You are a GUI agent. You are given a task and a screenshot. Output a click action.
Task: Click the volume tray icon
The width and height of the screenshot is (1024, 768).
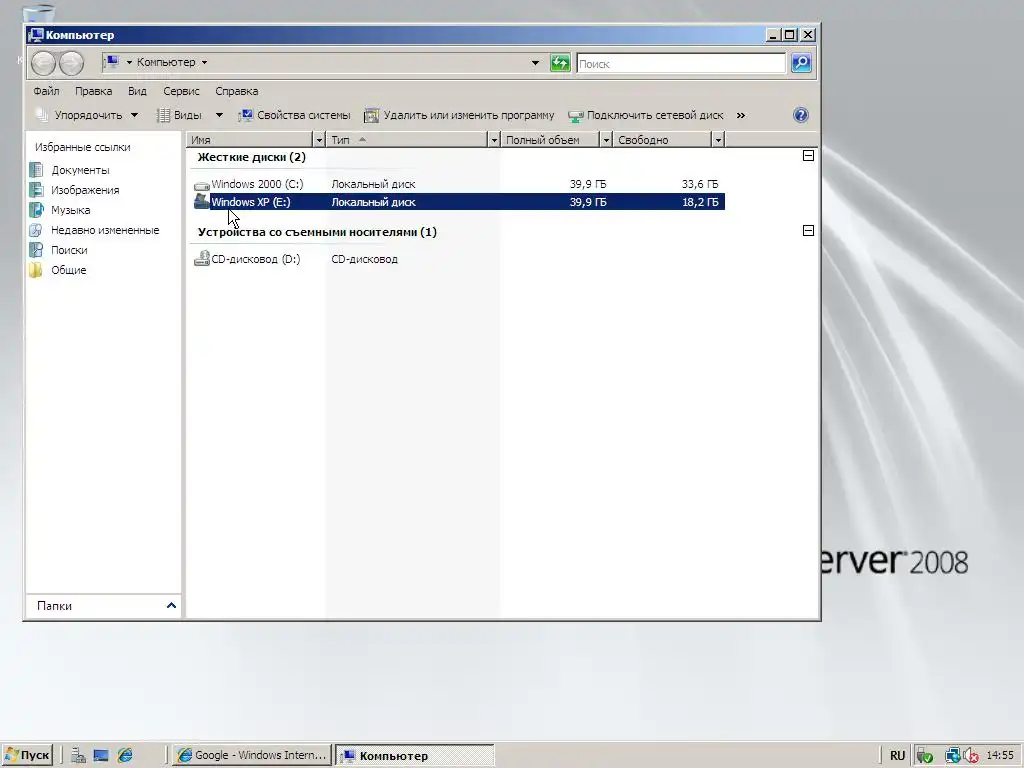(x=971, y=756)
